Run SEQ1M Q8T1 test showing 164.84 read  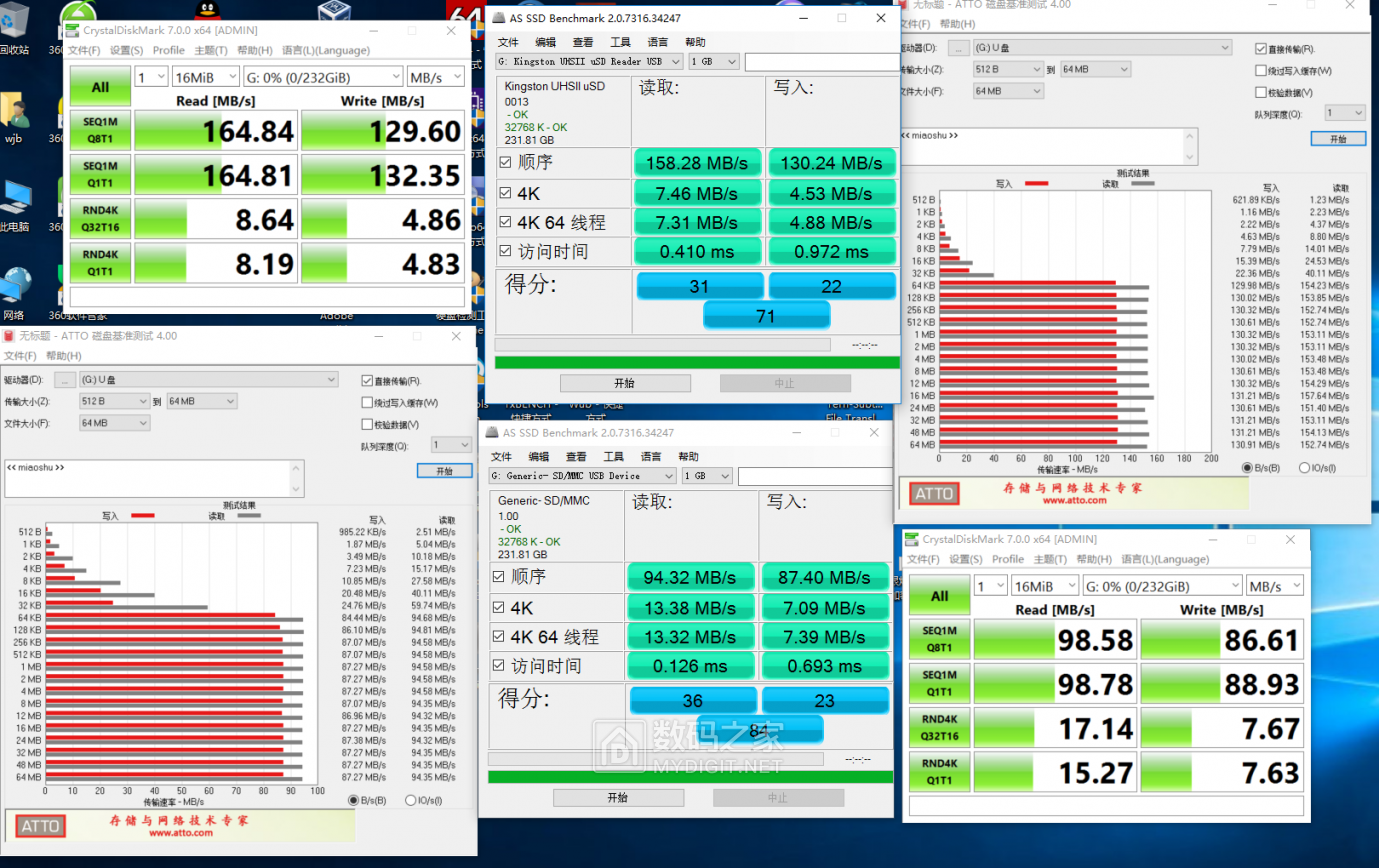pyautogui.click(x=101, y=131)
